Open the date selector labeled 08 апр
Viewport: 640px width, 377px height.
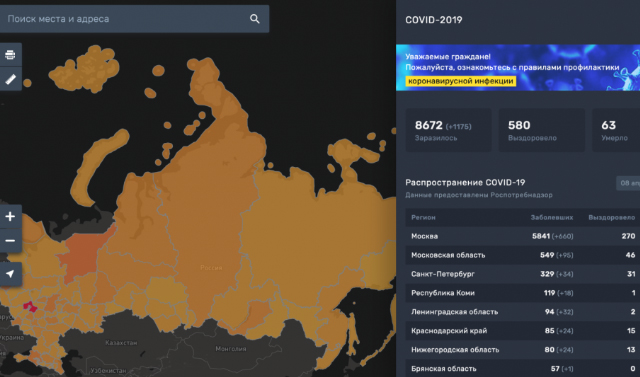[628, 183]
